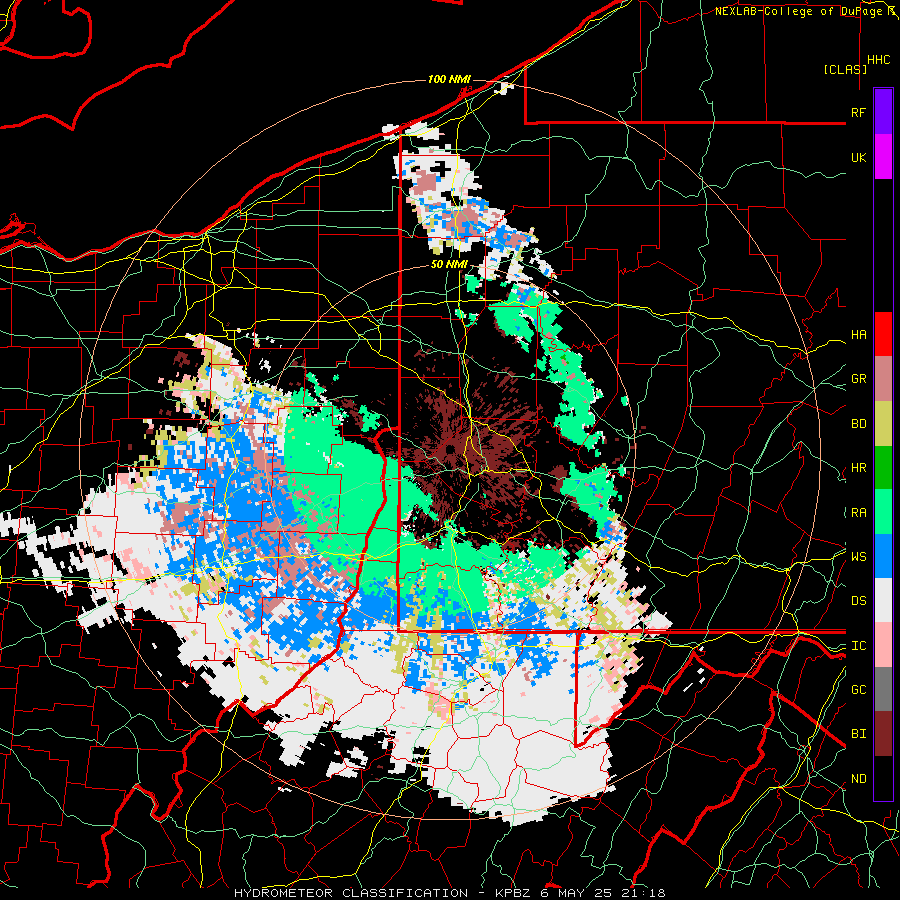The width and height of the screenshot is (900, 900).
Task: Click the DS legend label
Action: (x=858, y=601)
